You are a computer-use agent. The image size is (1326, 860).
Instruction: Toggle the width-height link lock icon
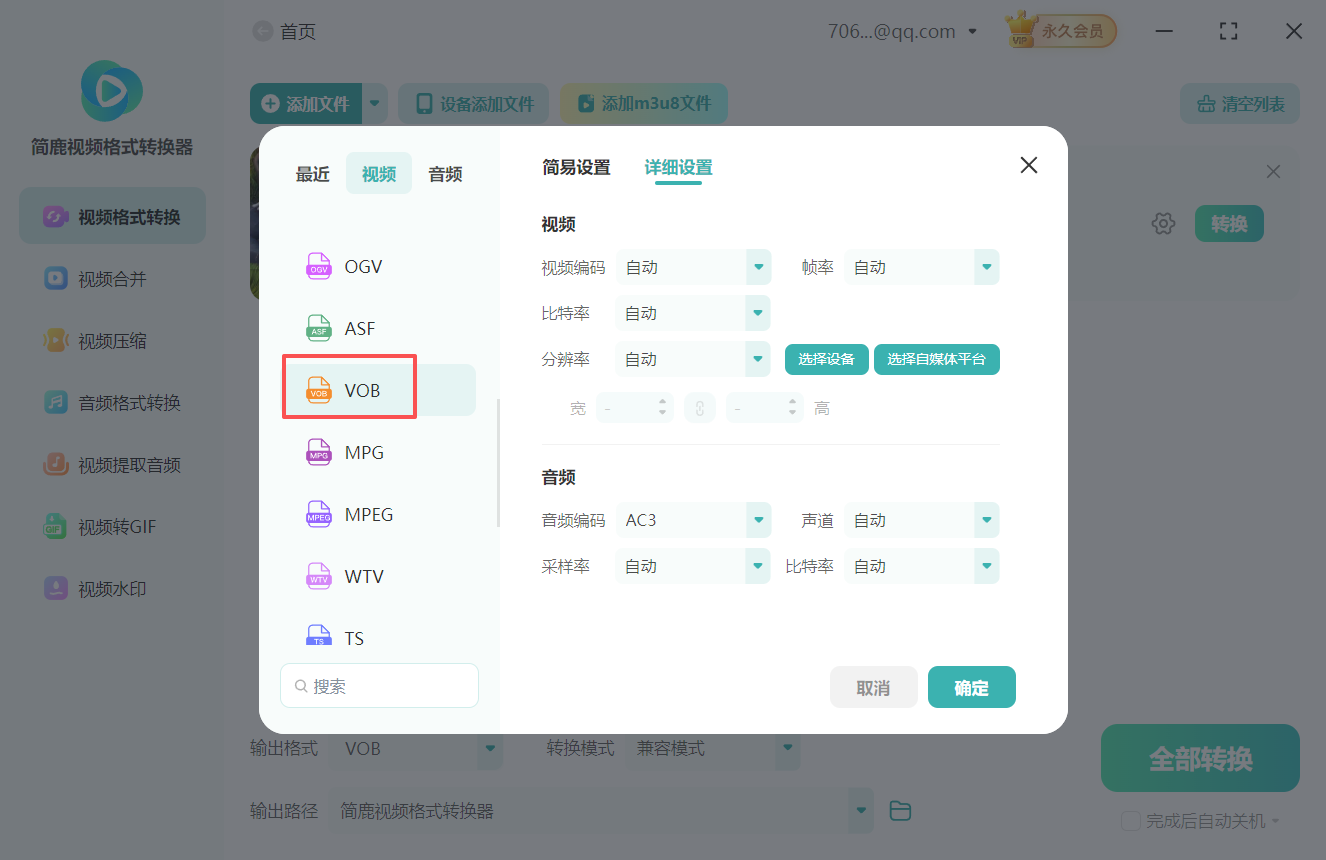click(x=700, y=407)
